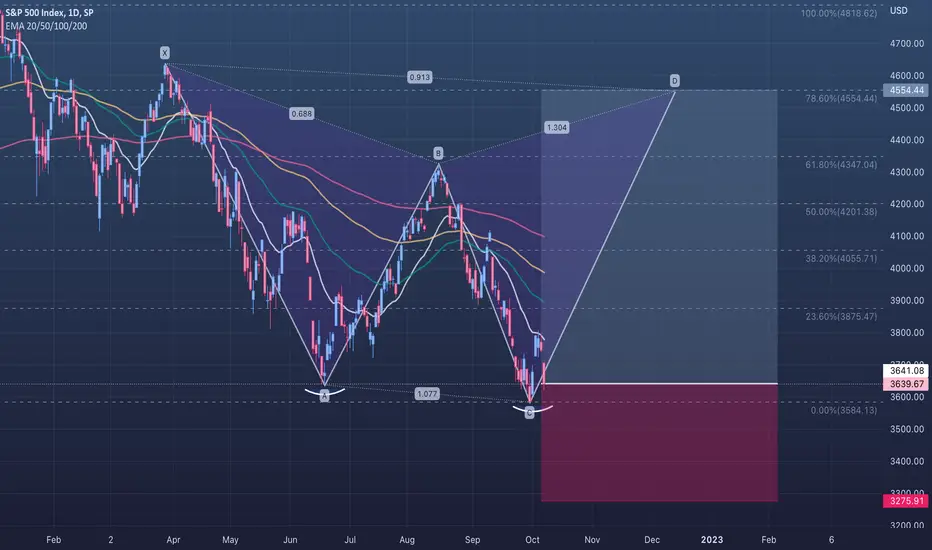Click the 0.913 ratio label
The image size is (932, 550).
click(x=420, y=77)
